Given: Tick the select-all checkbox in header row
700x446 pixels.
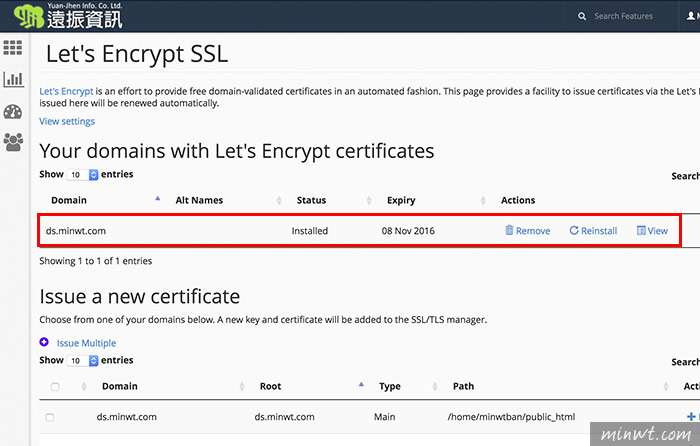Looking at the screenshot, I should click(x=55, y=387).
